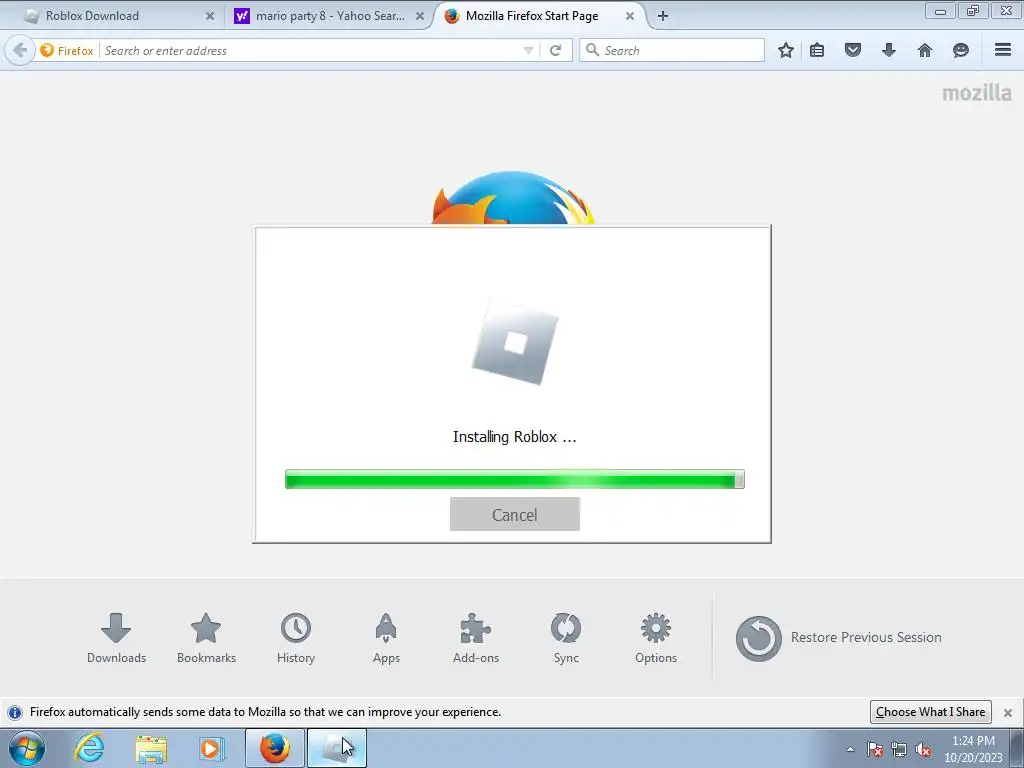Open Options gear shortcut

[656, 639]
